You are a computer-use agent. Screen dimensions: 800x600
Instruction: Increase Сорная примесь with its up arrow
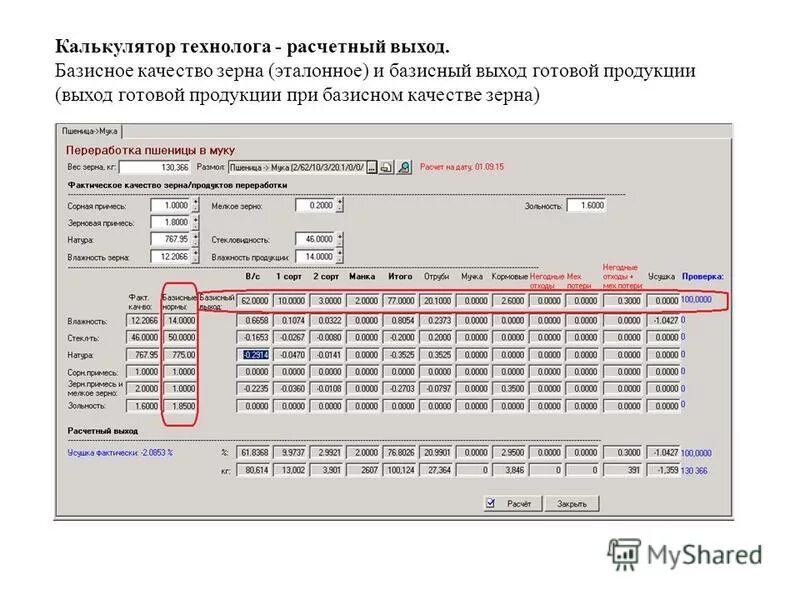point(196,200)
